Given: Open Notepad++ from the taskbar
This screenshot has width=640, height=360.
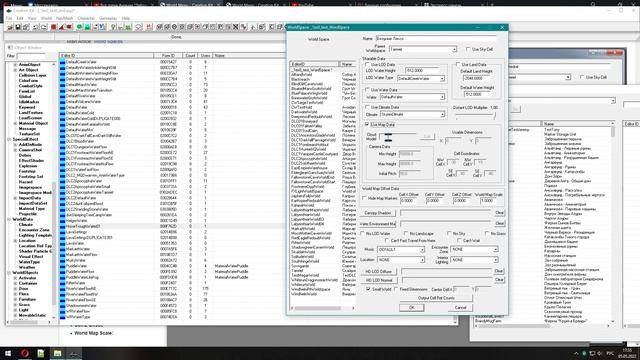Looking at the screenshot, I should 41,353.
